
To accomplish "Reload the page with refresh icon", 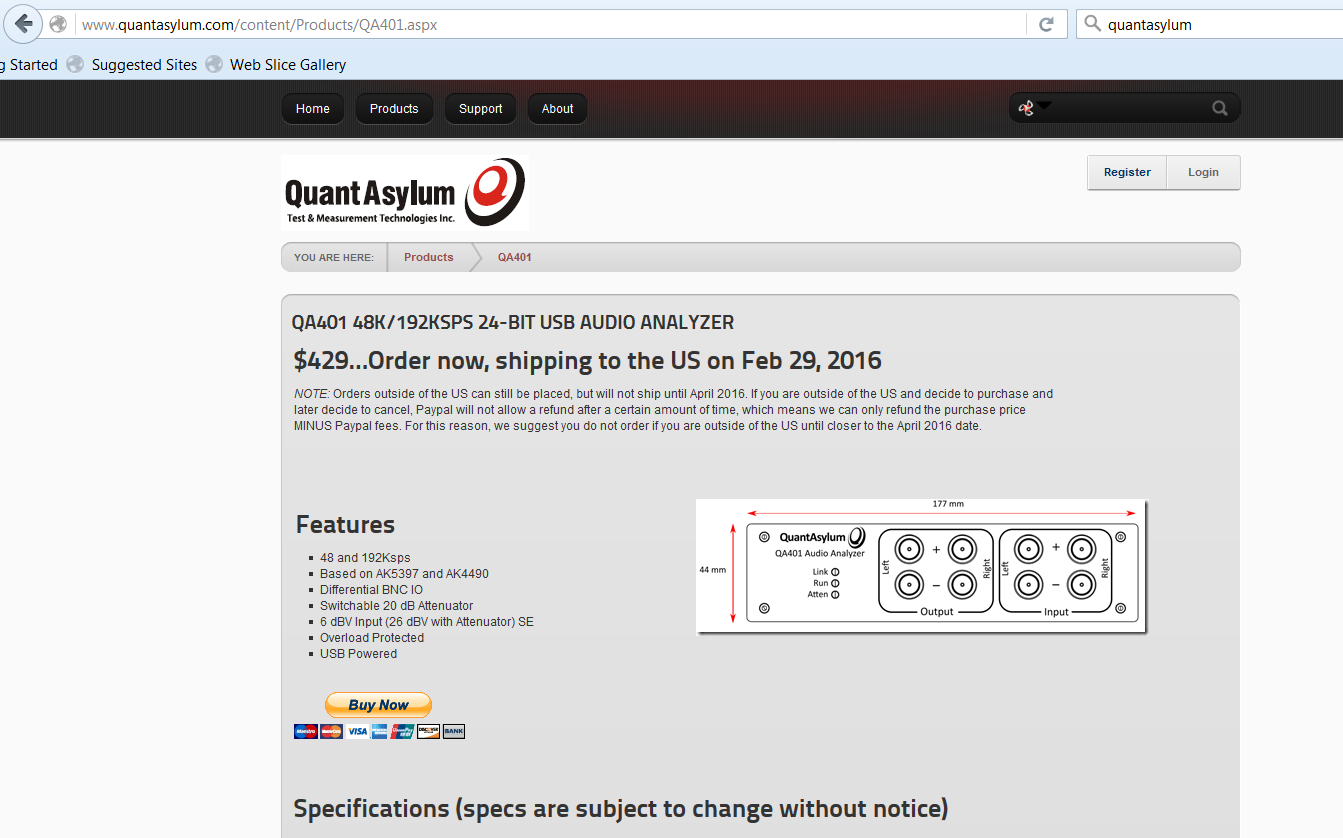I will (x=1046, y=24).
